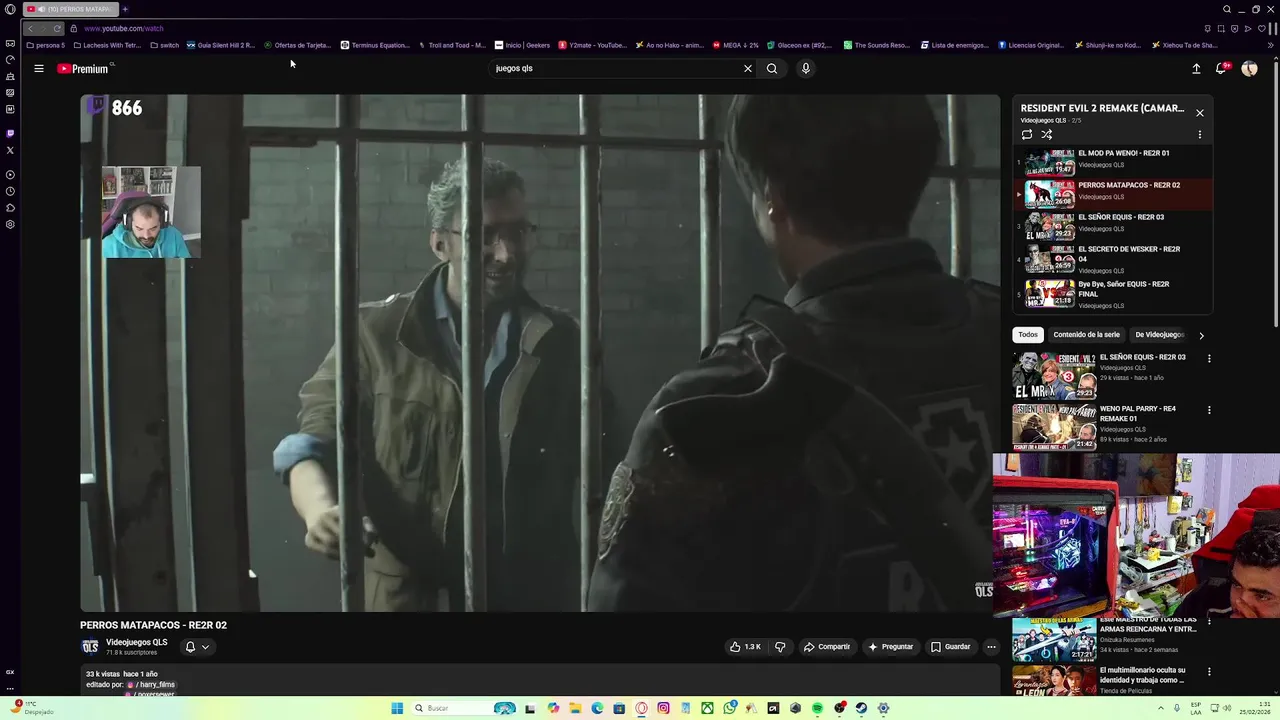The width and height of the screenshot is (1280, 720).
Task: Open the browser tab search magnifier
Action: [x=1227, y=9]
